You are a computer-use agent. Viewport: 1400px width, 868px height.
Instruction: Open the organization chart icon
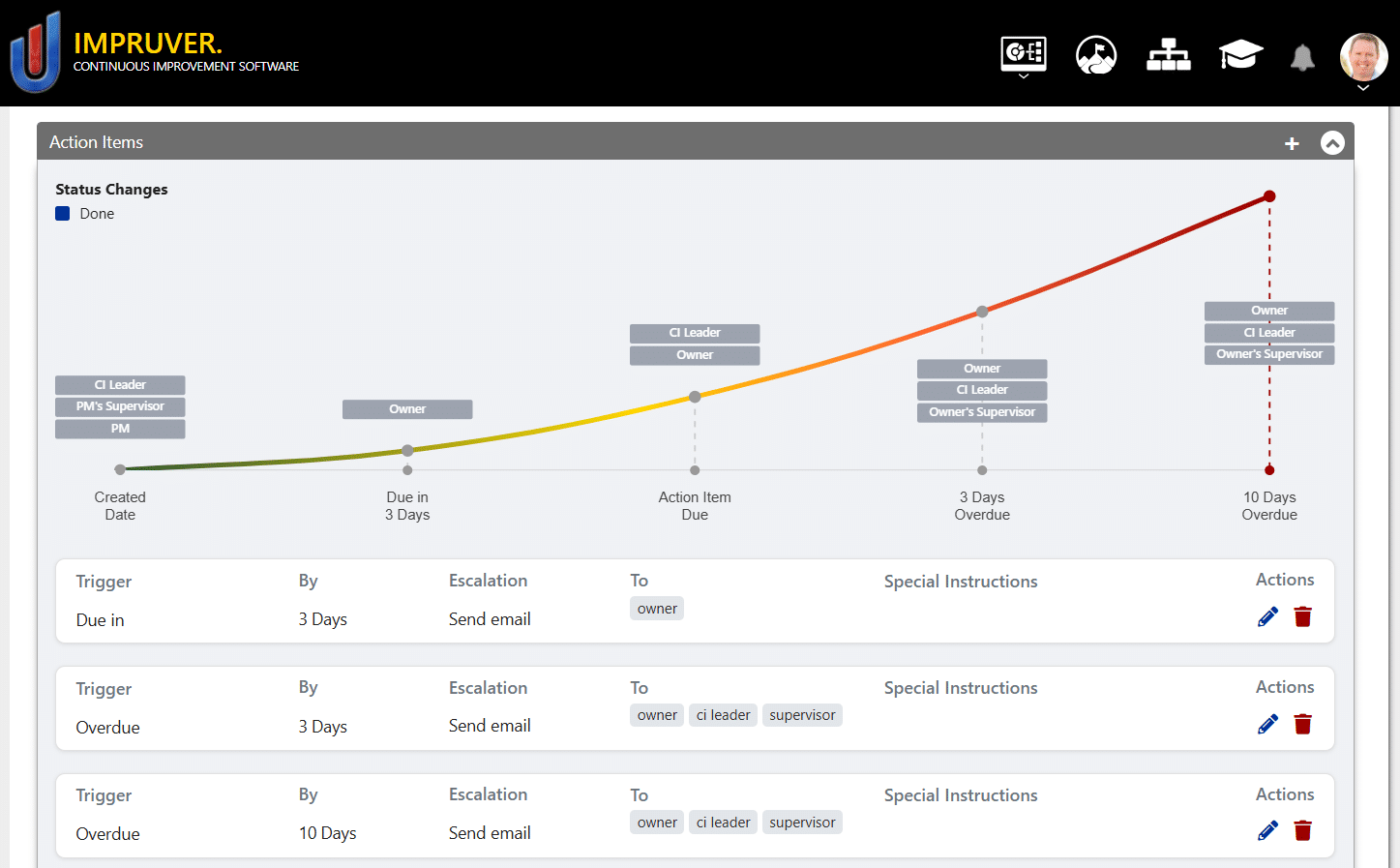[x=1168, y=55]
